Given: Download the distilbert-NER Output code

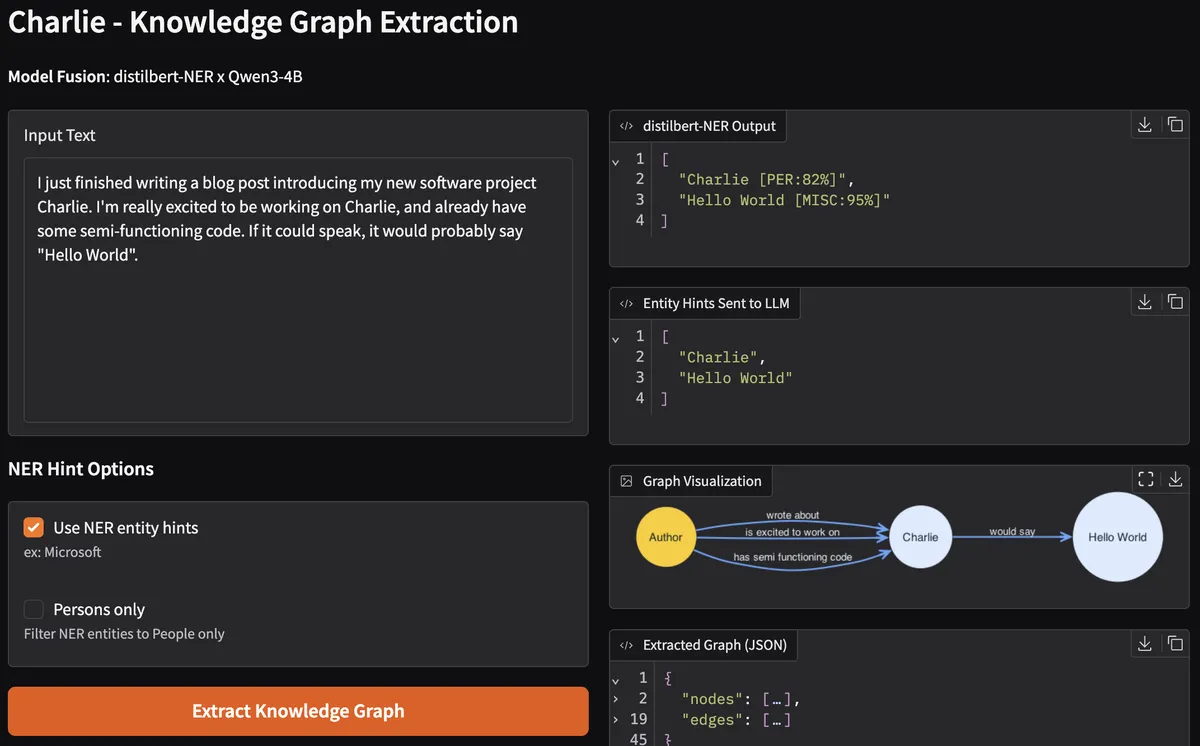Looking at the screenshot, I should click(1145, 125).
